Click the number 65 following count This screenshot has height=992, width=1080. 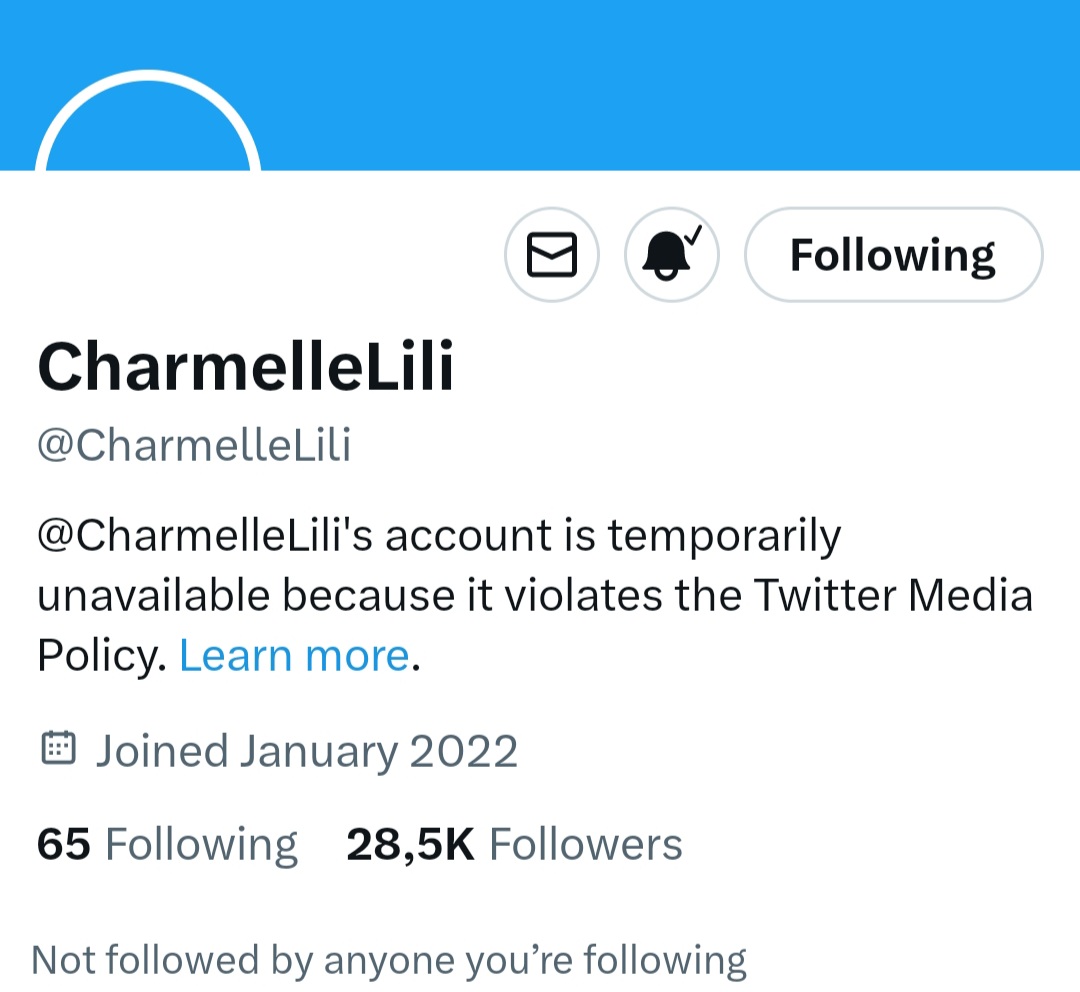pyautogui.click(x=63, y=845)
